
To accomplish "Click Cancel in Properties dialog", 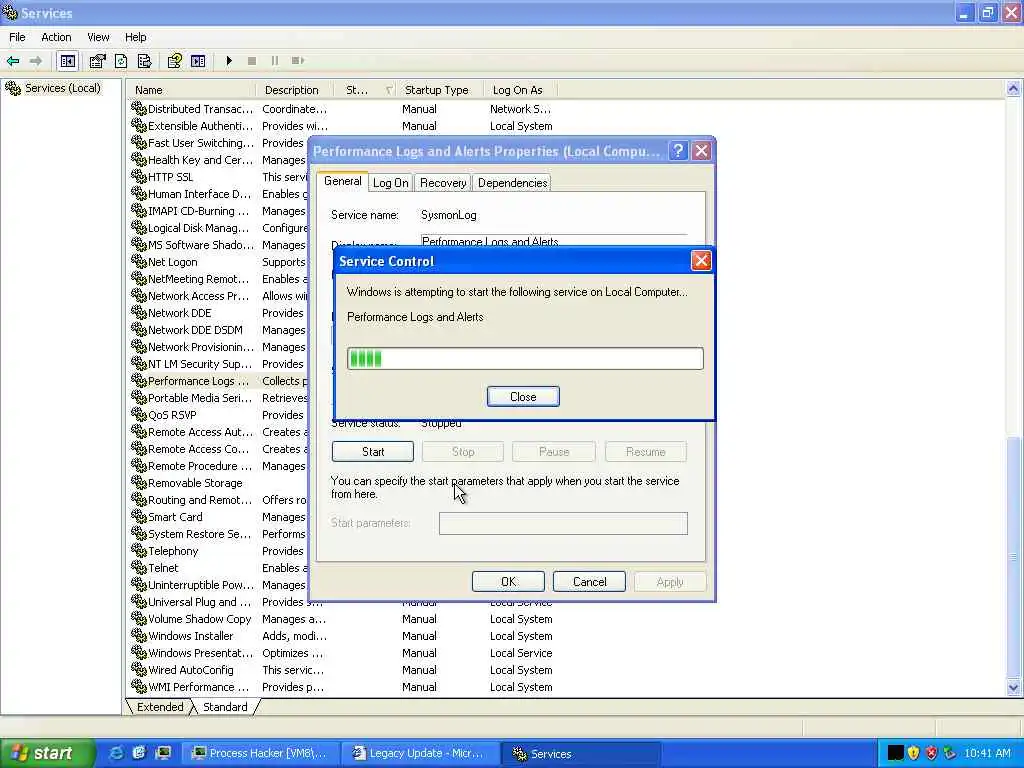I will (589, 582).
